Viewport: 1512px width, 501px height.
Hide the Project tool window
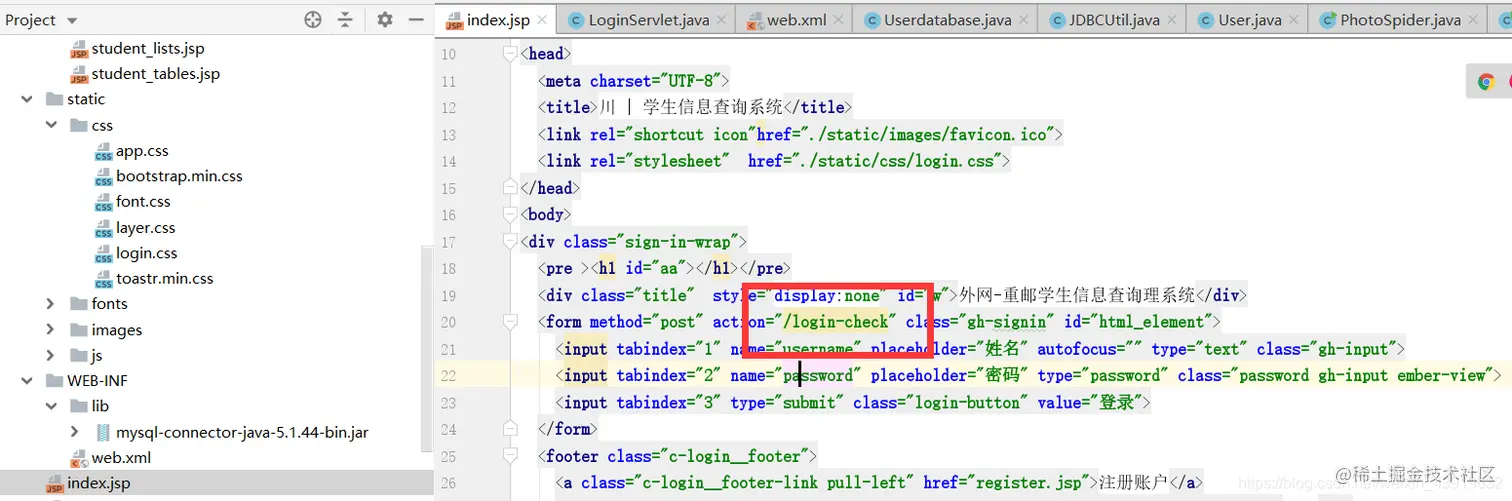pyautogui.click(x=417, y=20)
